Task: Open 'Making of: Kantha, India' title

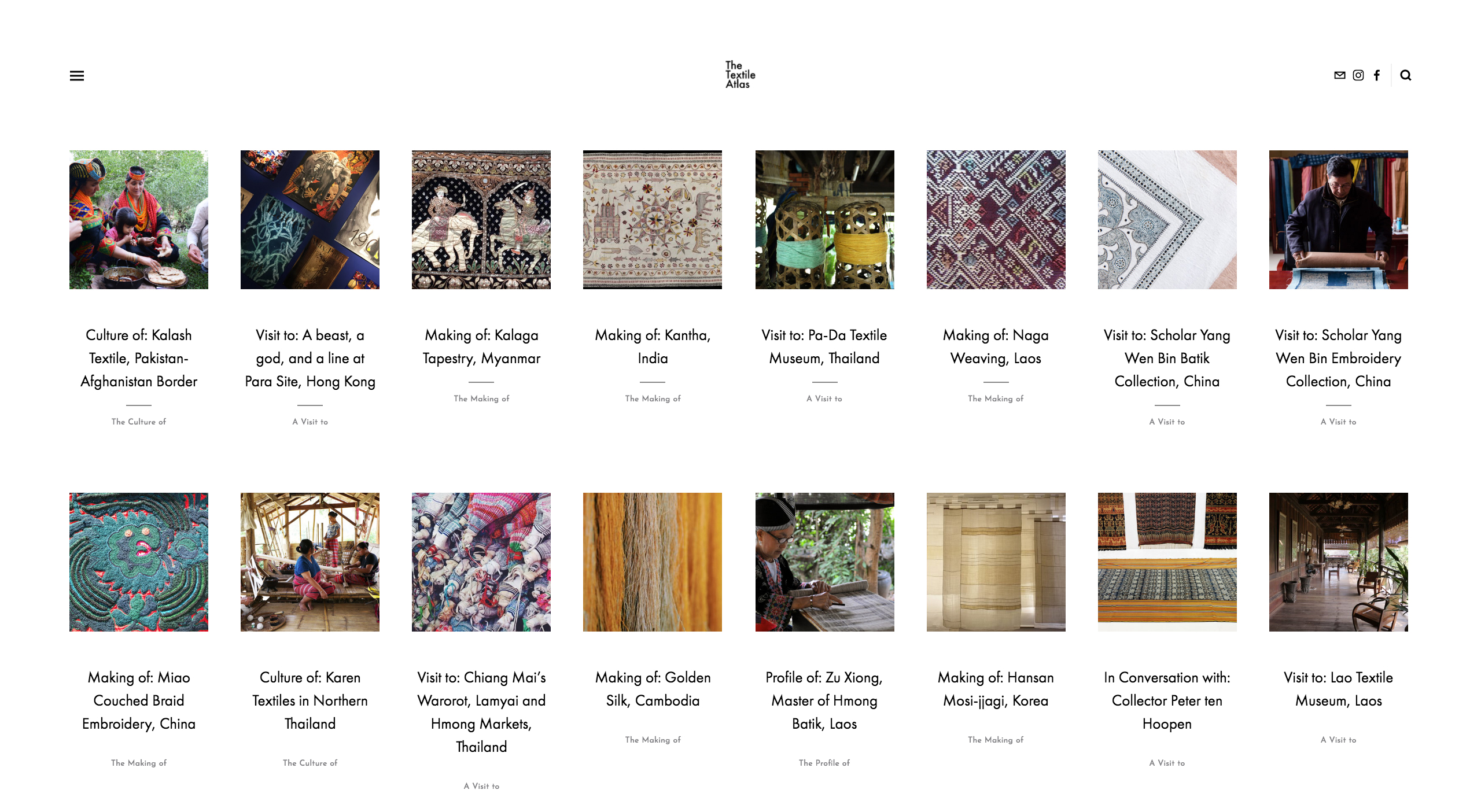Action: pos(653,346)
